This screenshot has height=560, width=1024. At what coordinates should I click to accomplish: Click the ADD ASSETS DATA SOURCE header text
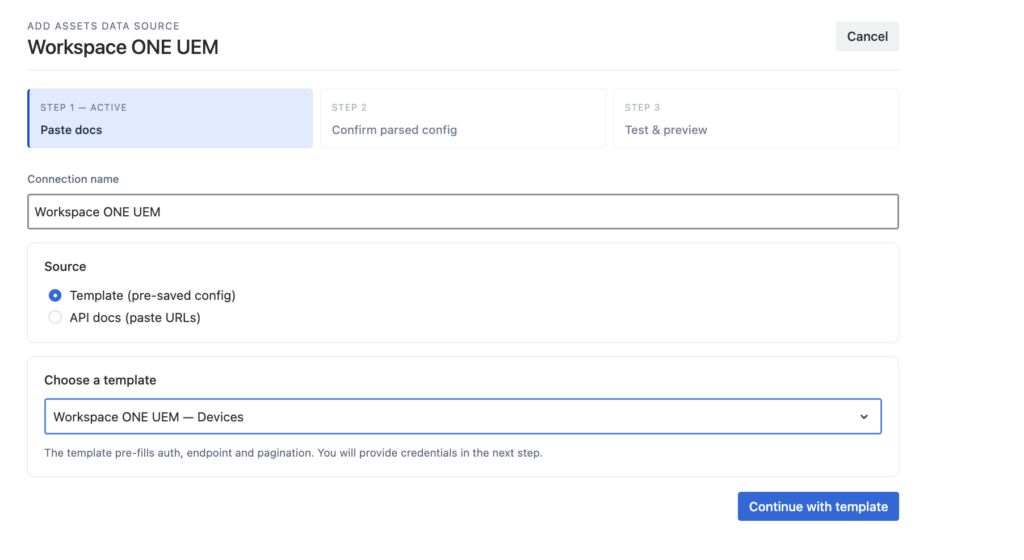coord(103,26)
